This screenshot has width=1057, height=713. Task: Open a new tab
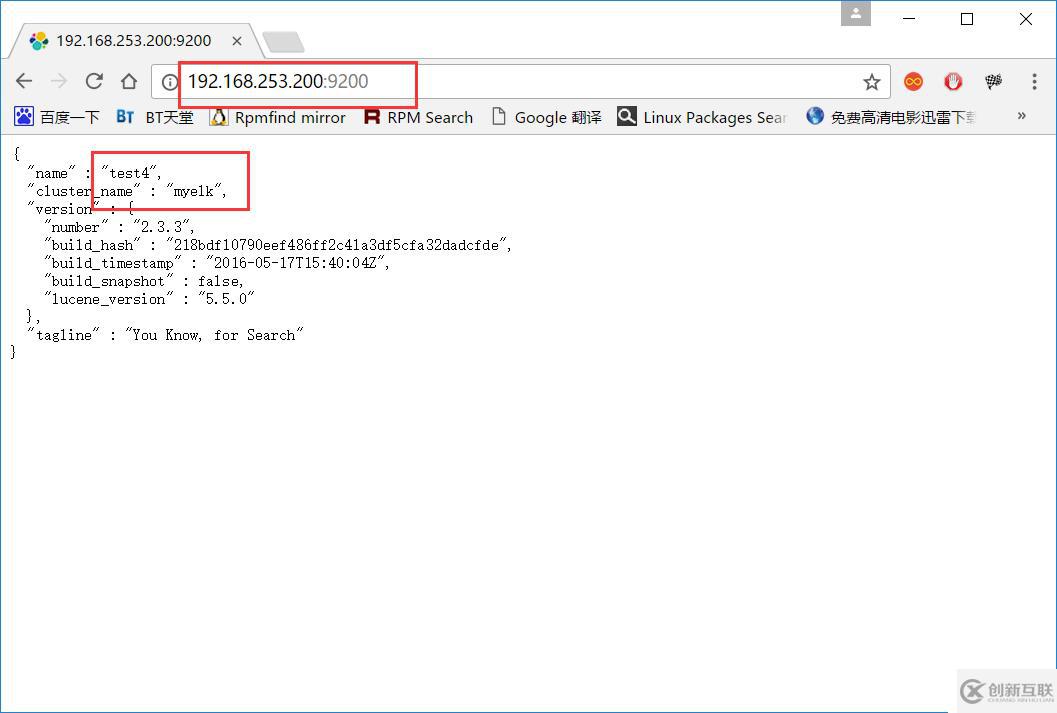click(x=284, y=42)
